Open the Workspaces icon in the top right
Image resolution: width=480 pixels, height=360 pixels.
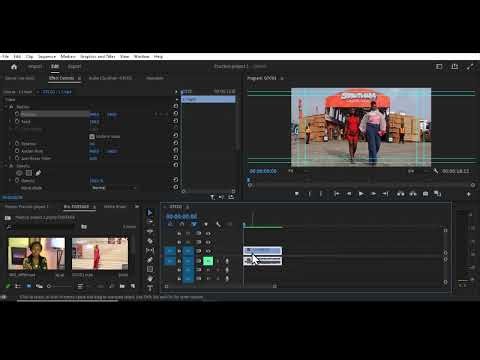tap(439, 67)
